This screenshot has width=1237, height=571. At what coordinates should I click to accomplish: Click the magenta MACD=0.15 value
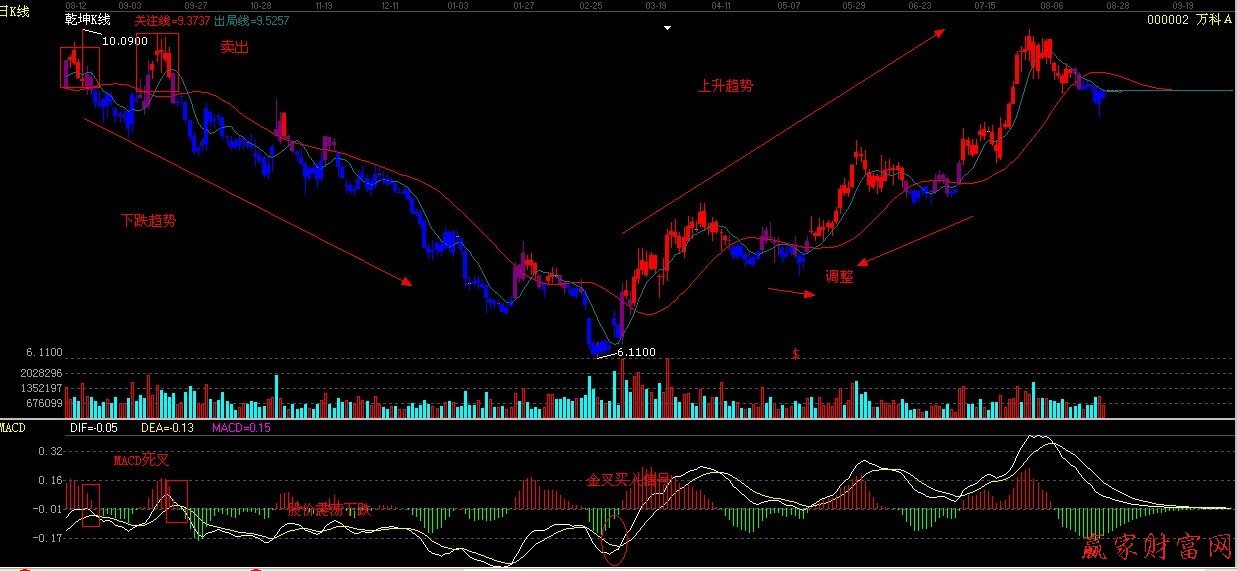pos(241,428)
